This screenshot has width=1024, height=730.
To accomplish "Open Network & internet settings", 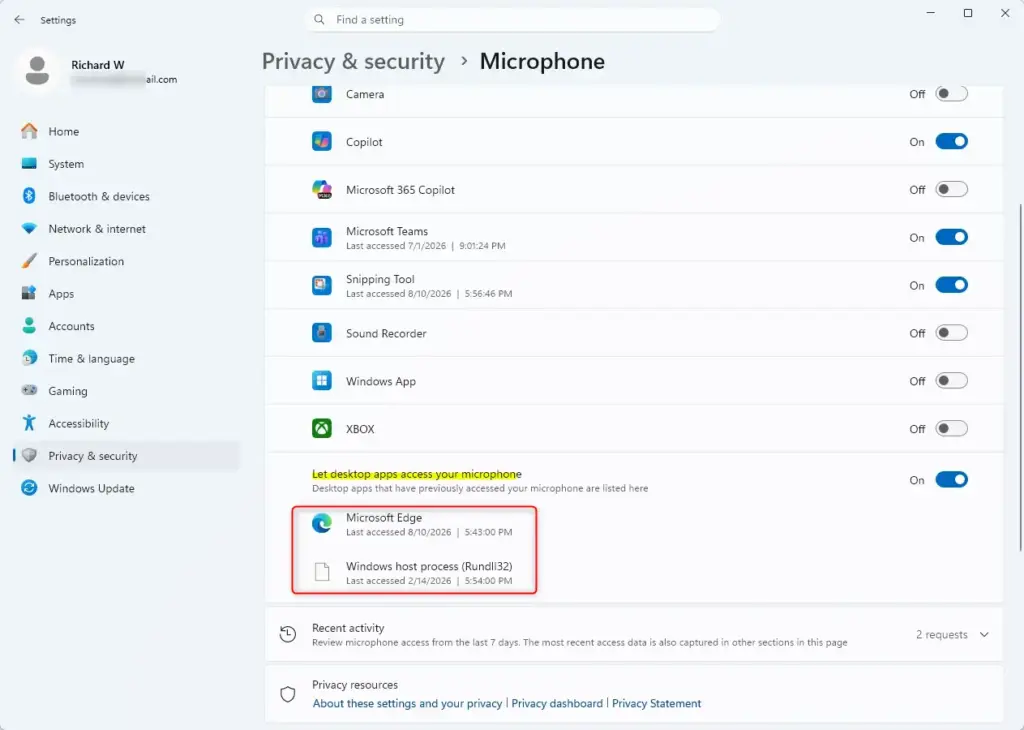I will click(127, 229).
